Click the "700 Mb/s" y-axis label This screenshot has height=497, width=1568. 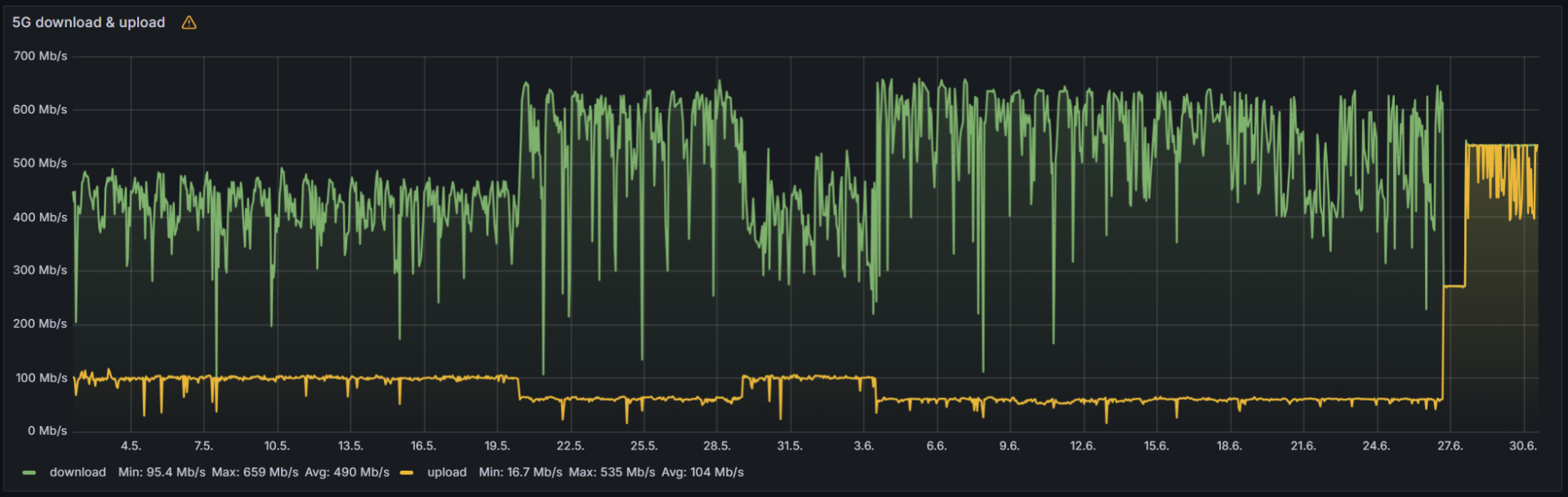click(x=40, y=56)
